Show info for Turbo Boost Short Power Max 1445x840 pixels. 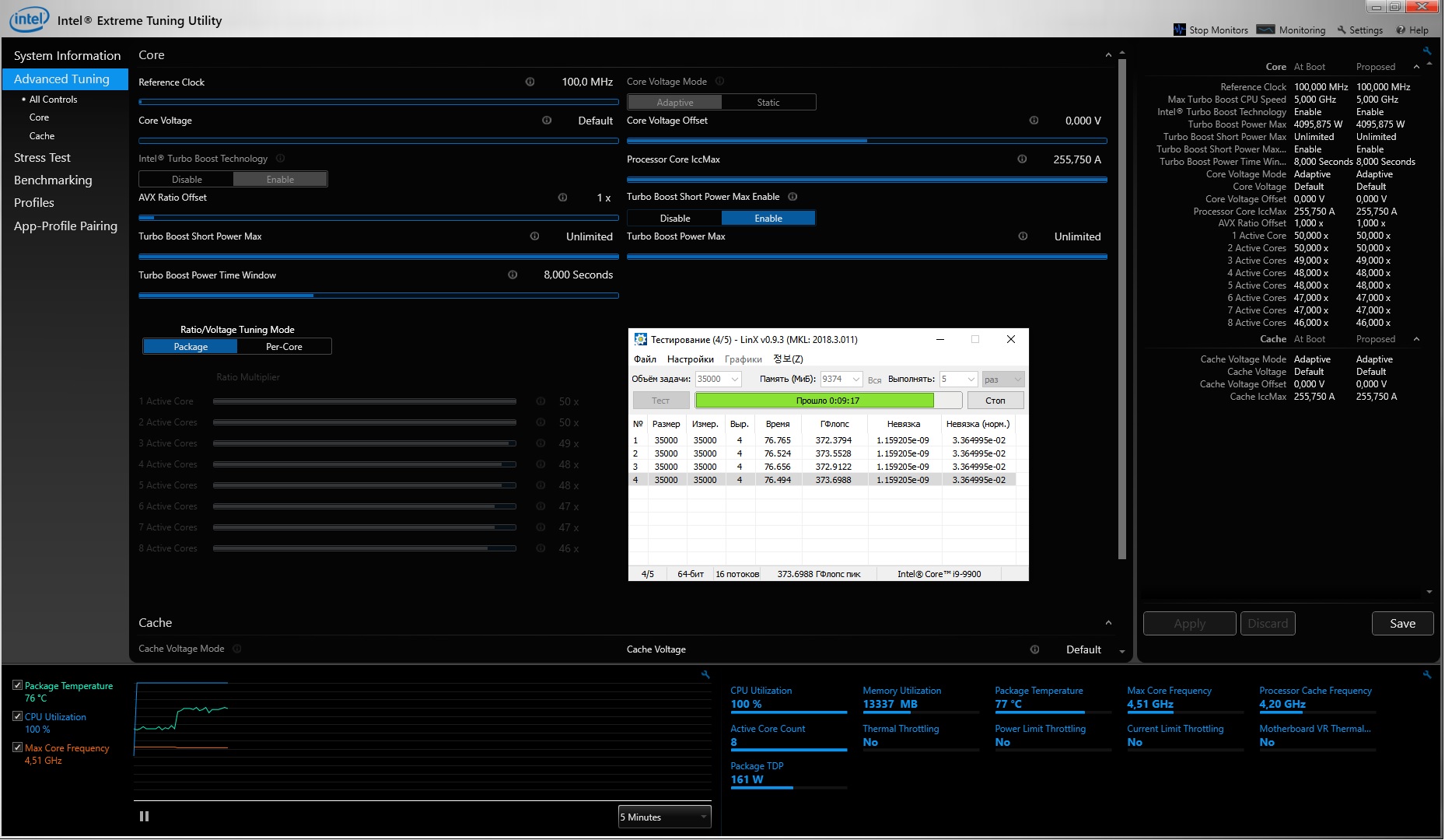pos(534,236)
